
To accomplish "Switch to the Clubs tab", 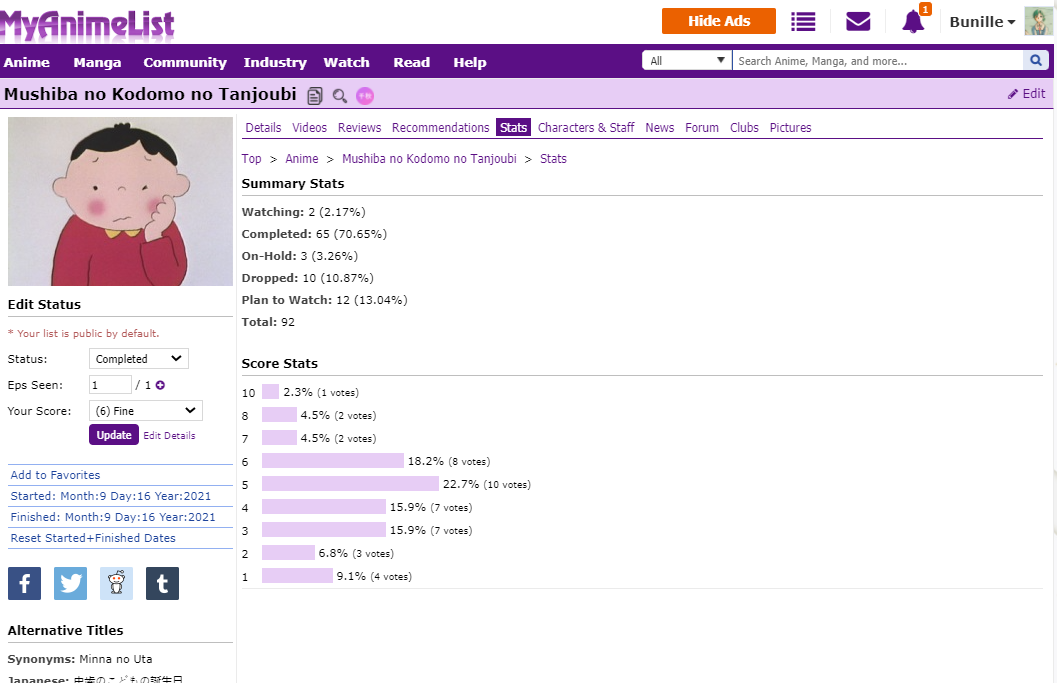I will [x=744, y=127].
